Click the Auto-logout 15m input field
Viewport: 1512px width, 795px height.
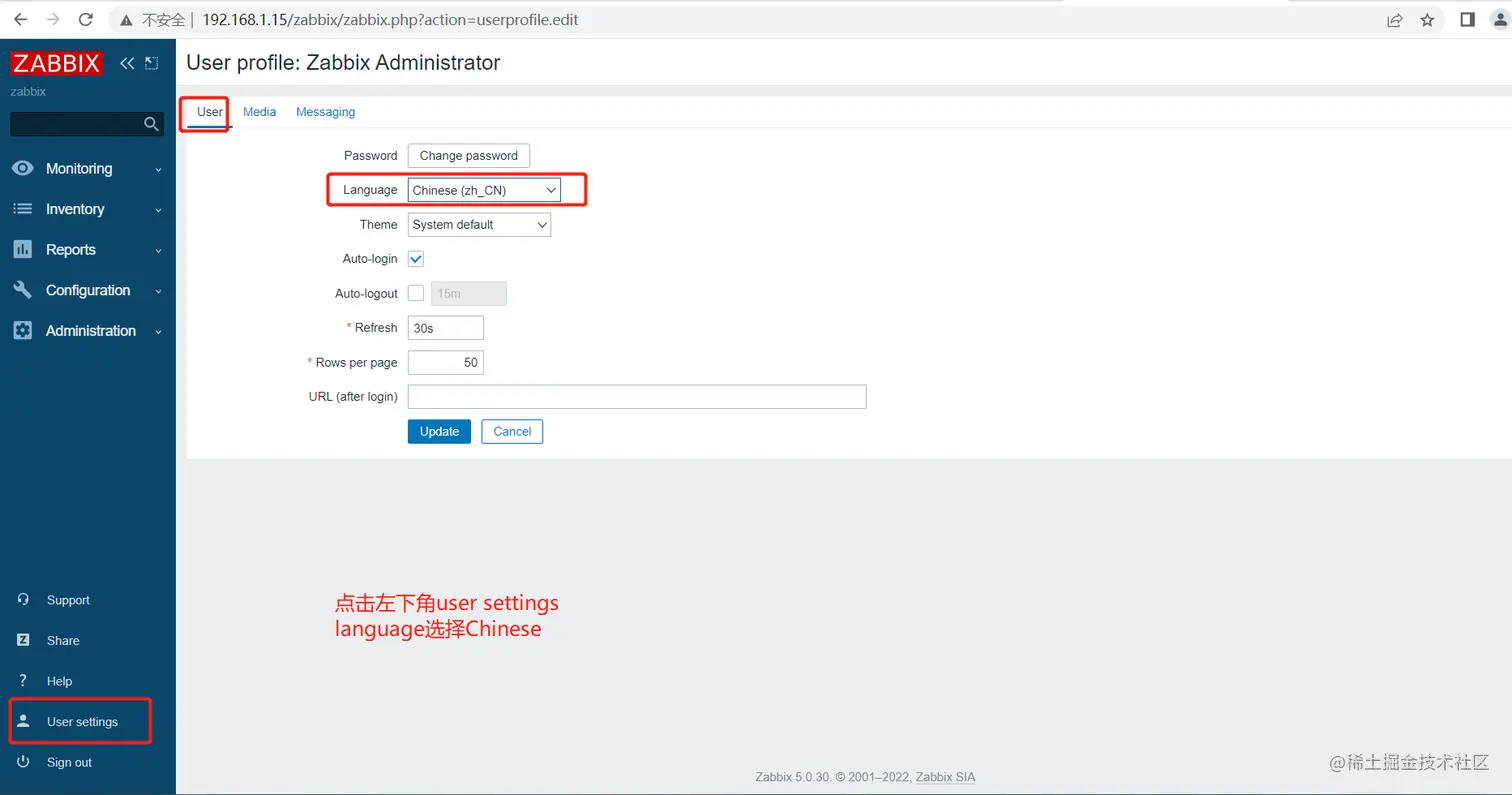point(469,293)
